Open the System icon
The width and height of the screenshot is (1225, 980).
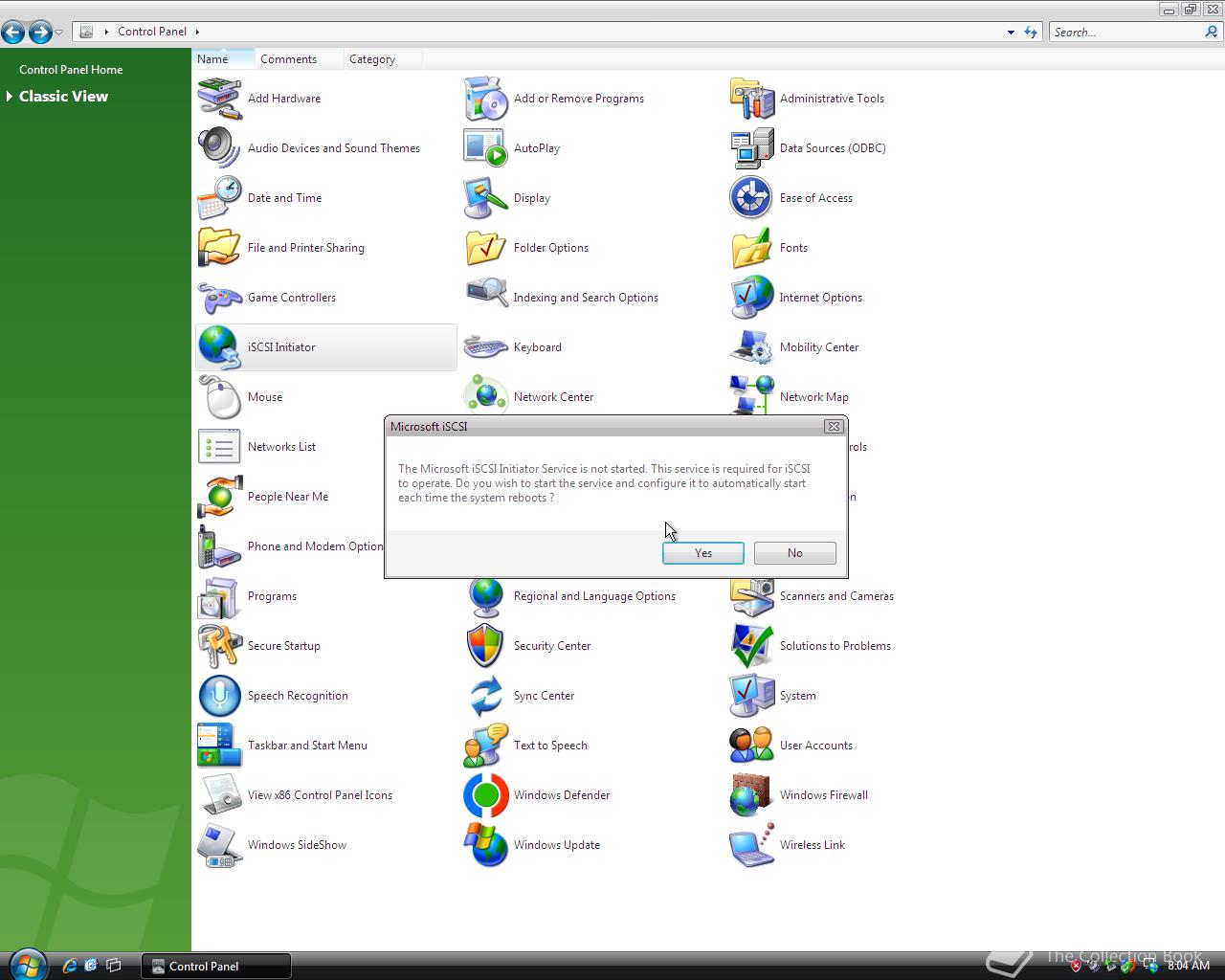point(752,696)
